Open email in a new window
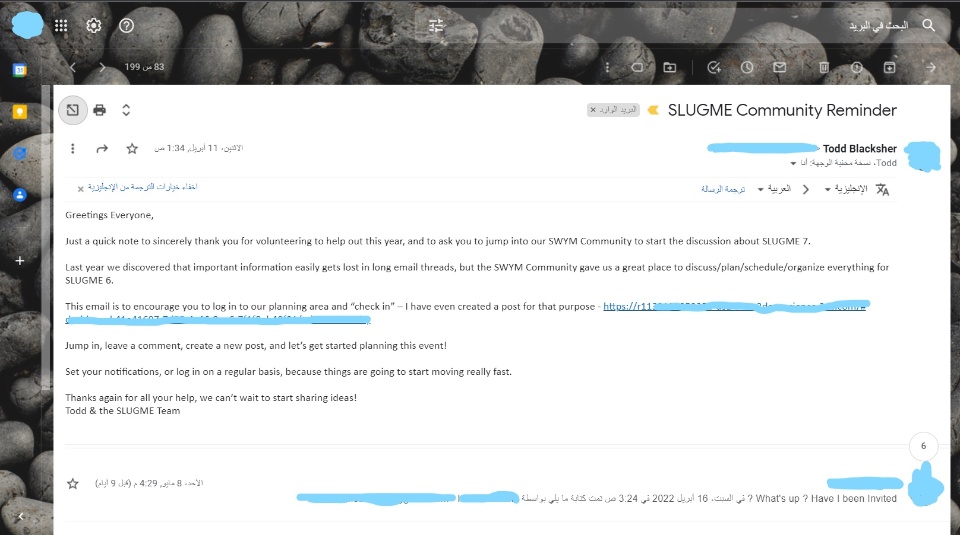The height and width of the screenshot is (535, 960). pos(72,110)
